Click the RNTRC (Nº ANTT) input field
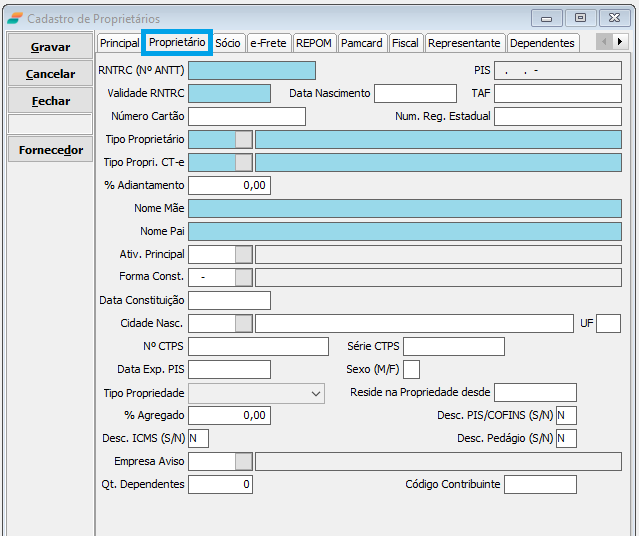Viewport: 639px width, 536px height. click(x=251, y=70)
